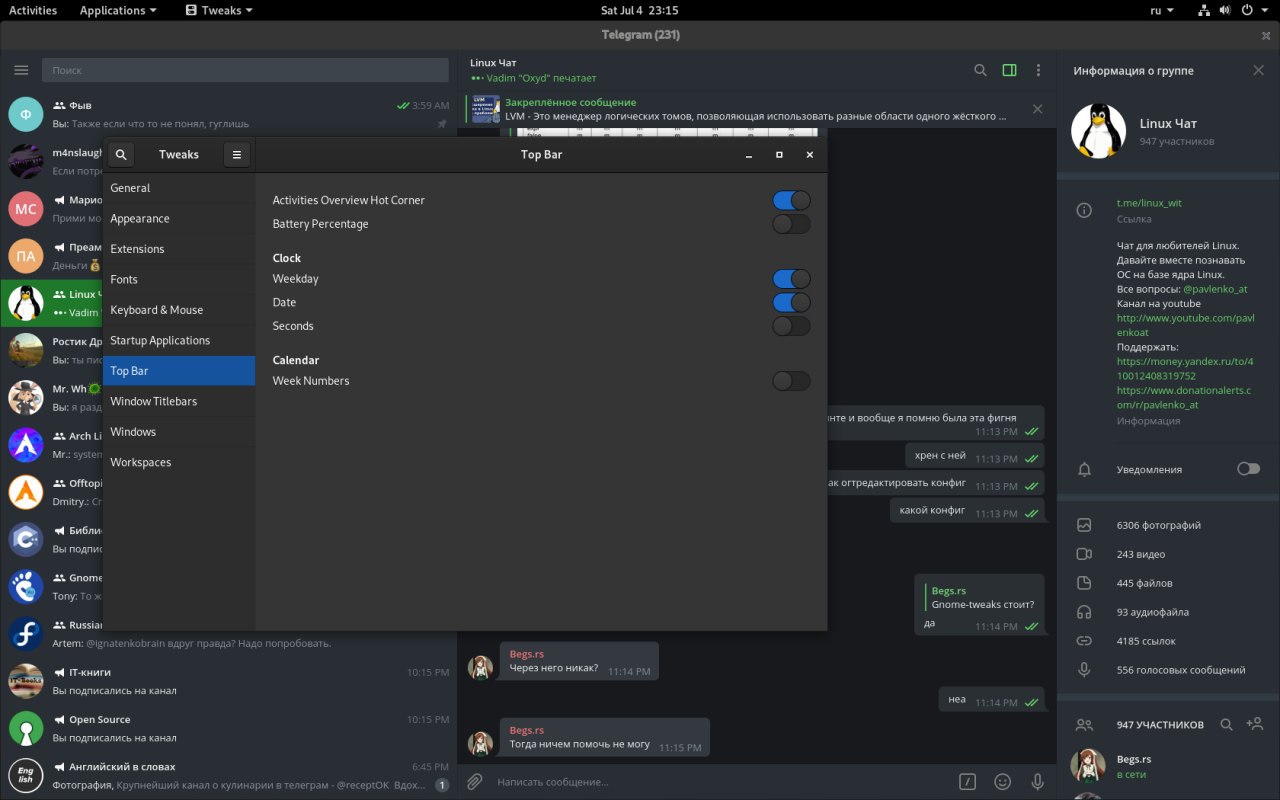Click the add member icon
The height and width of the screenshot is (800, 1280).
(x=1255, y=724)
